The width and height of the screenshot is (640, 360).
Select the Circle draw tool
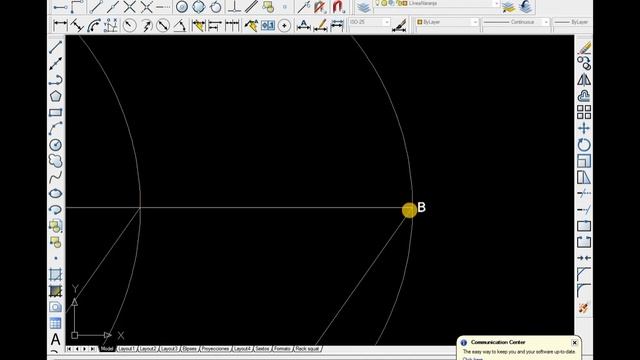[56, 144]
